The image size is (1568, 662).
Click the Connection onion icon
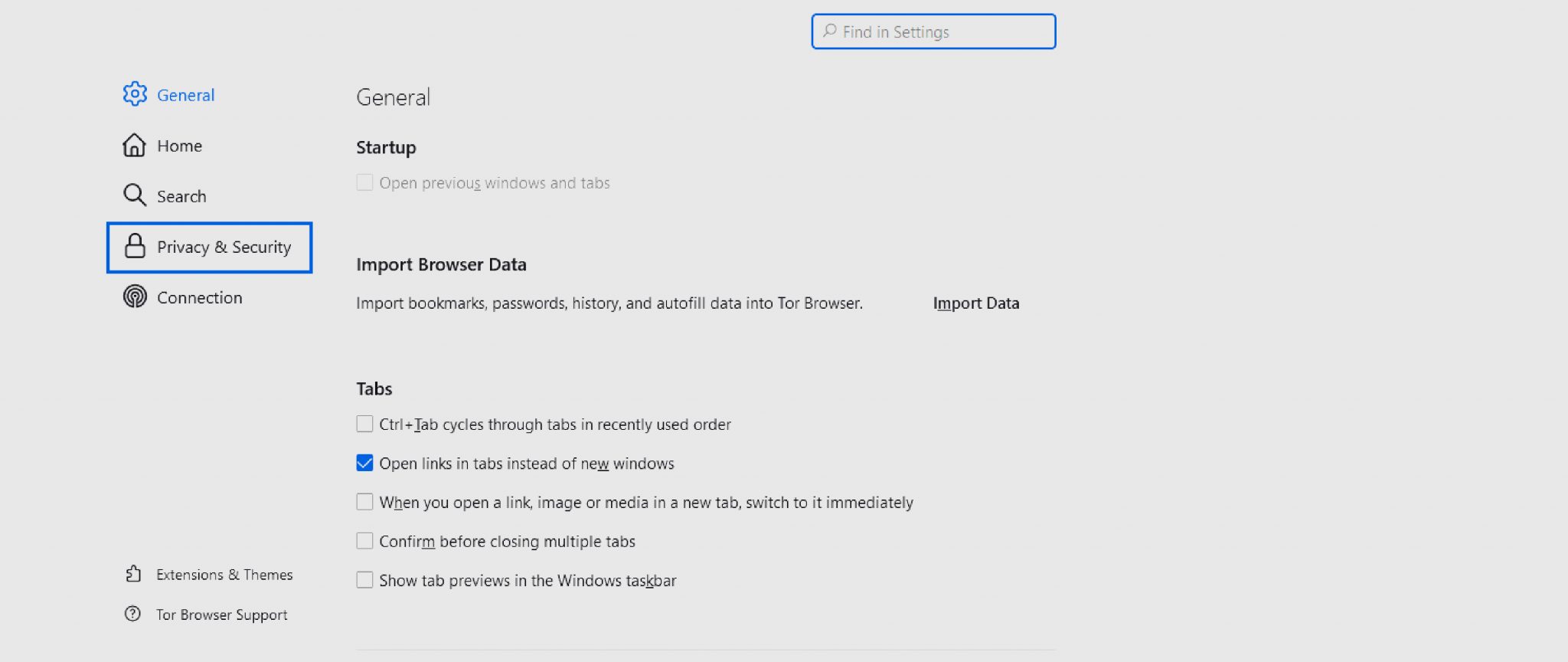pos(135,297)
